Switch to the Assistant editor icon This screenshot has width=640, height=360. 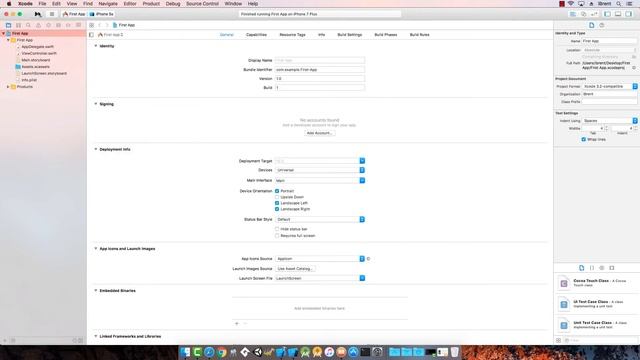[x=583, y=14]
